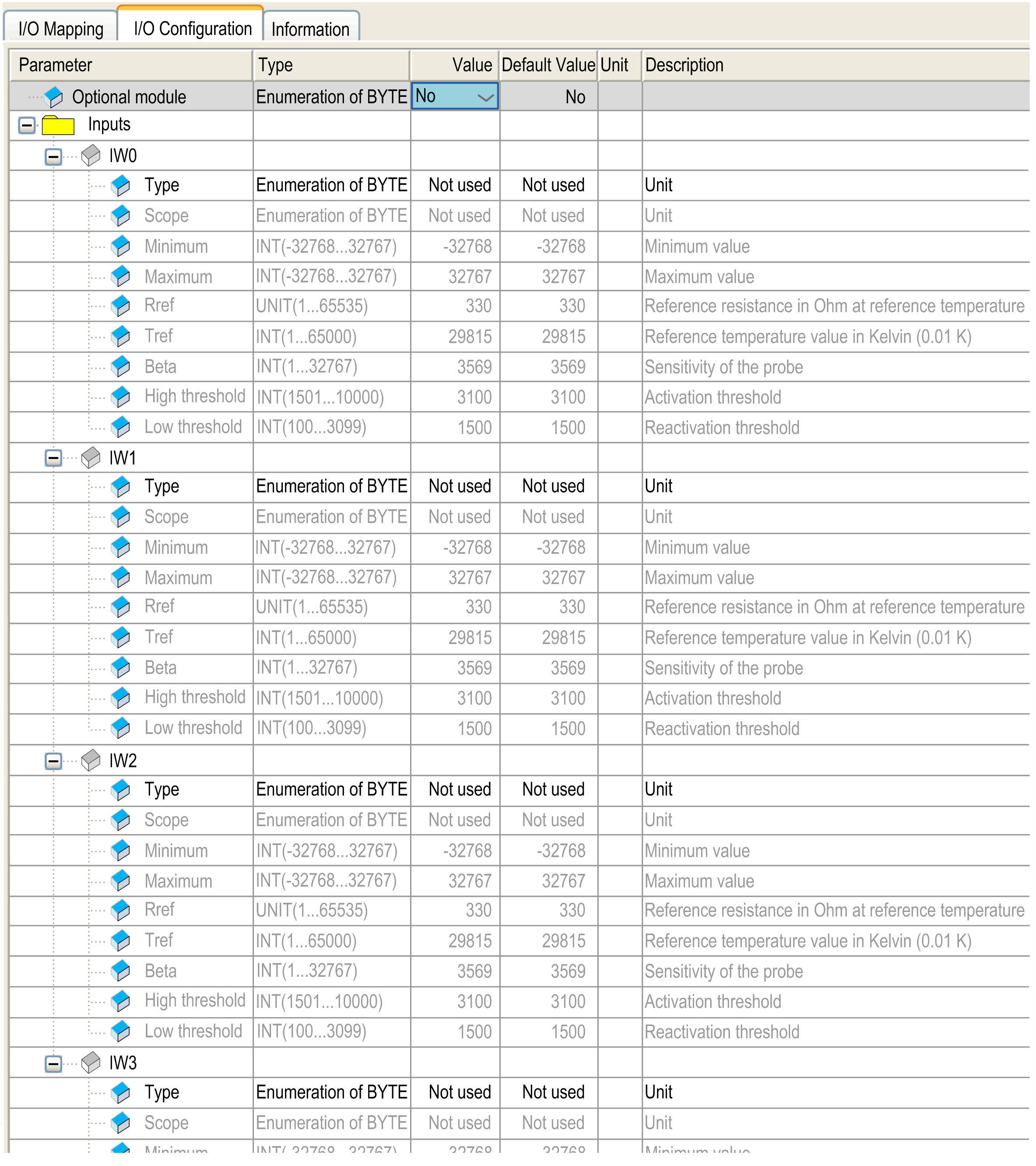Viewport: 1036px width, 1166px height.
Task: Click the Description column header
Action: (836, 65)
